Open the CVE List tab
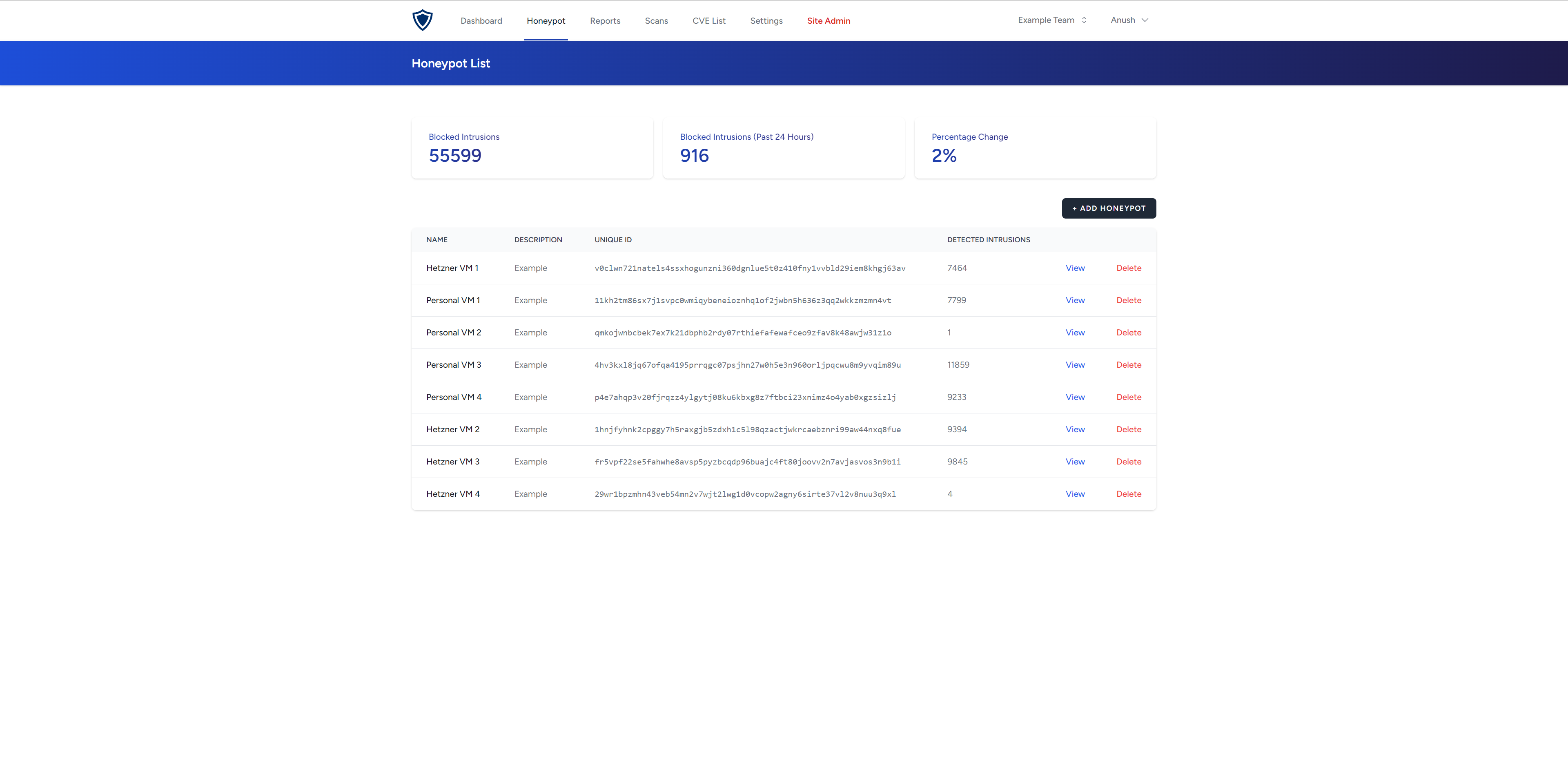The height and width of the screenshot is (784, 1568). coord(708,21)
